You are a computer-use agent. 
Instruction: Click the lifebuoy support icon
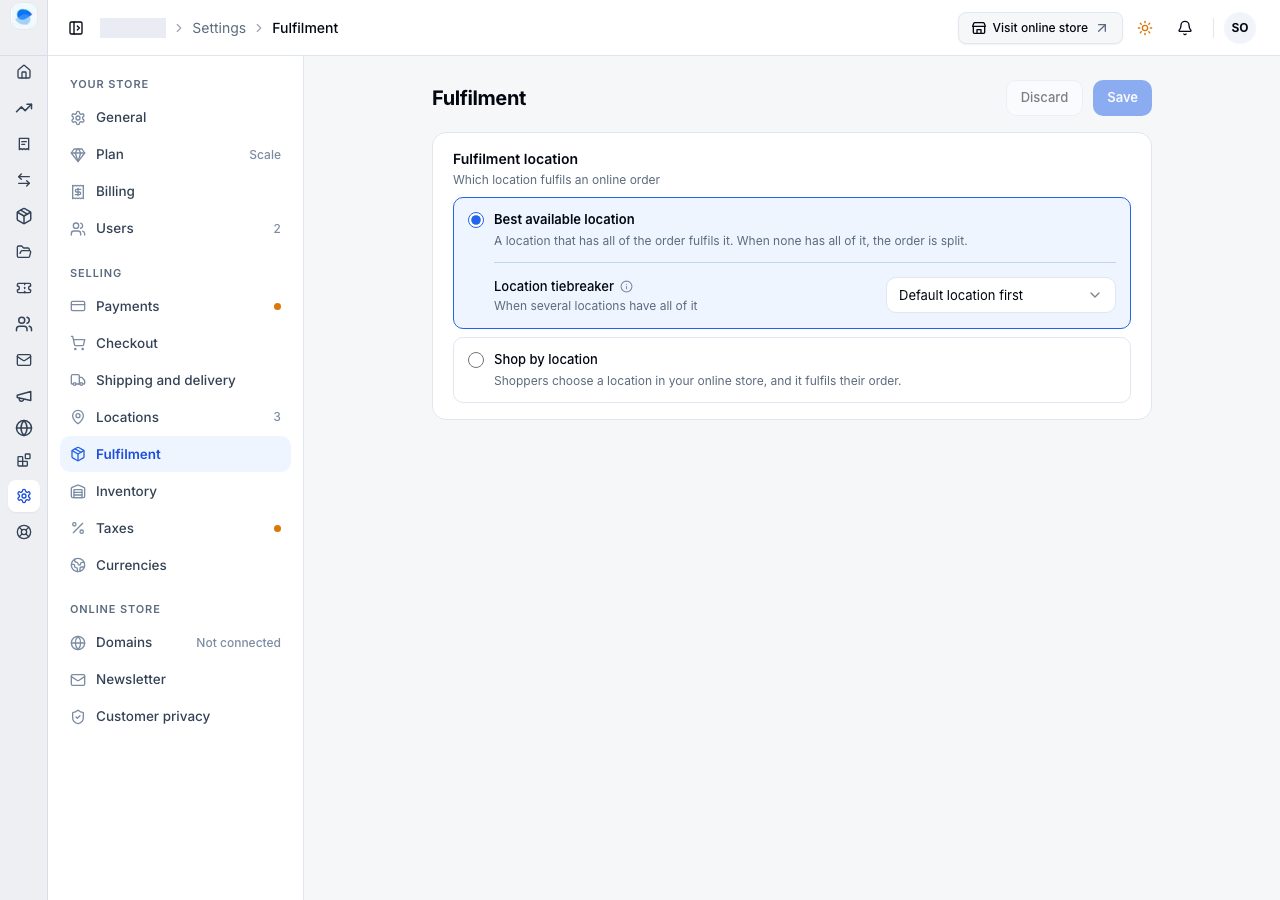pyautogui.click(x=24, y=532)
